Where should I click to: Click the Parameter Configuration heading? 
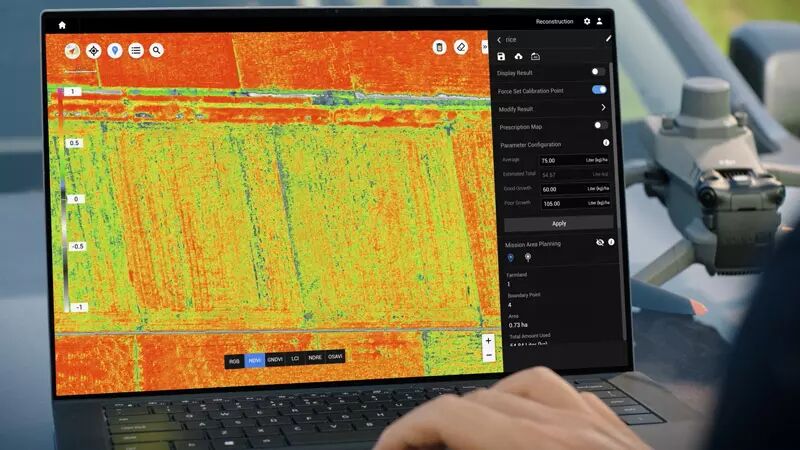pos(531,145)
